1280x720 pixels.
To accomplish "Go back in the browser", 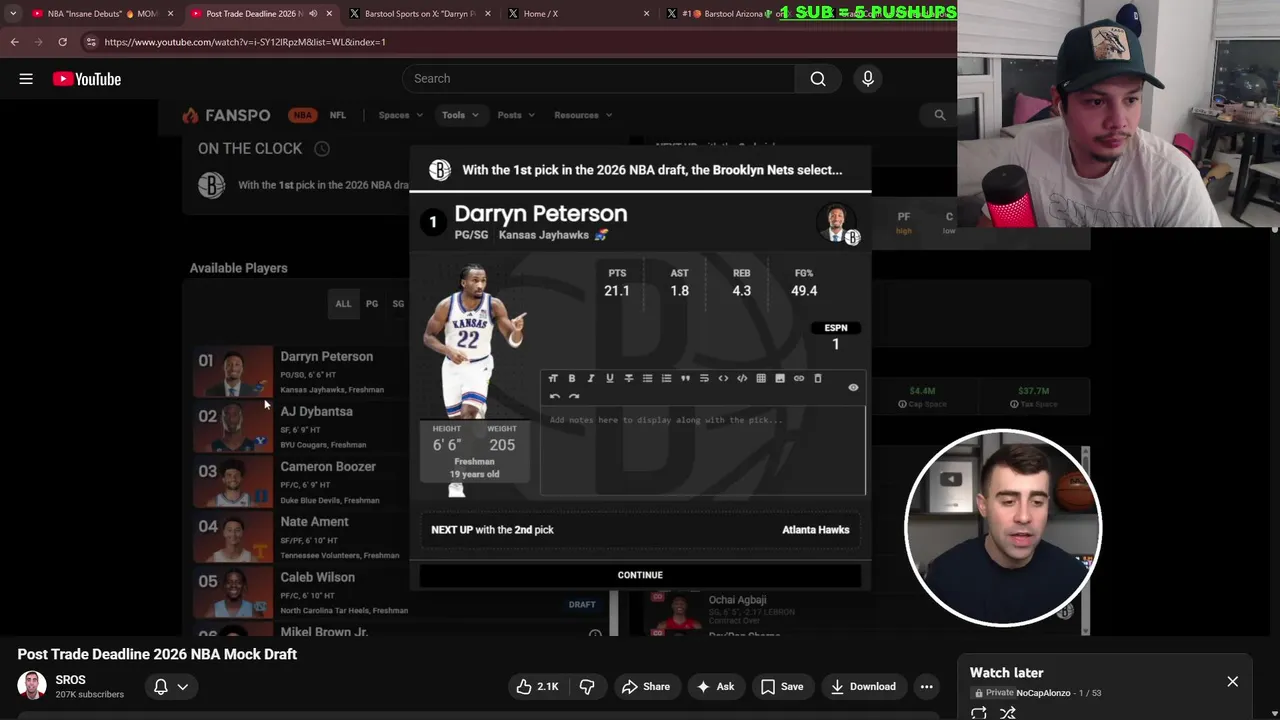I will tap(15, 42).
